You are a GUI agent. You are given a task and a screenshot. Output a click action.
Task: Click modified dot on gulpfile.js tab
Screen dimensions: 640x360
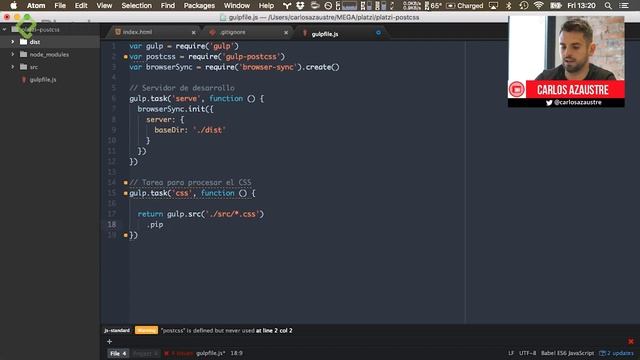point(378,33)
